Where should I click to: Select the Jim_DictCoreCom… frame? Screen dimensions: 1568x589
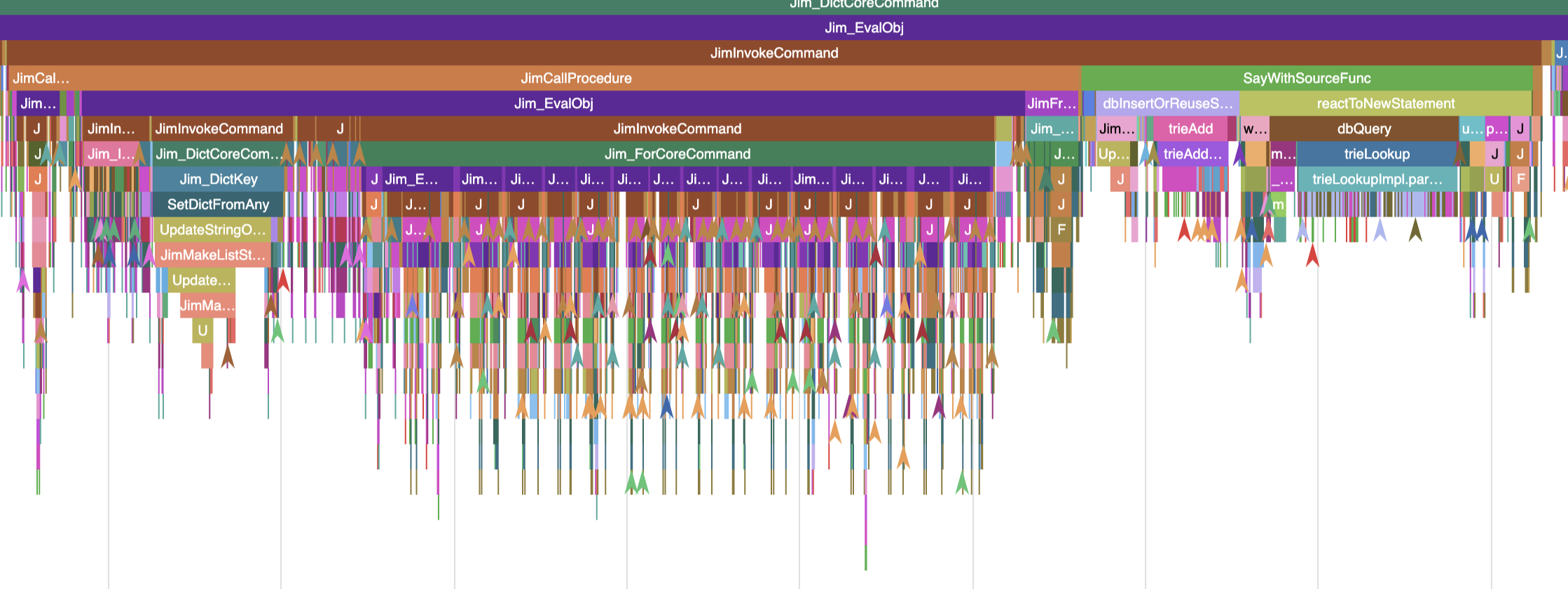click(218, 154)
